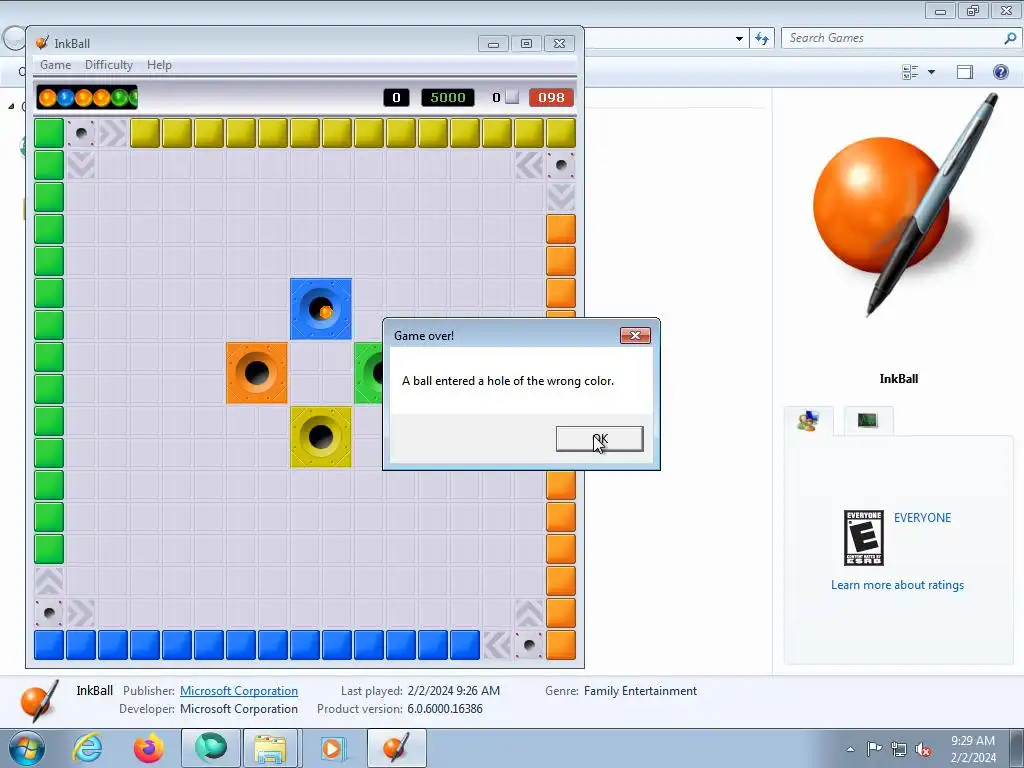Click the red 098 timer display
Image resolution: width=1024 pixels, height=768 pixels.
[551, 97]
